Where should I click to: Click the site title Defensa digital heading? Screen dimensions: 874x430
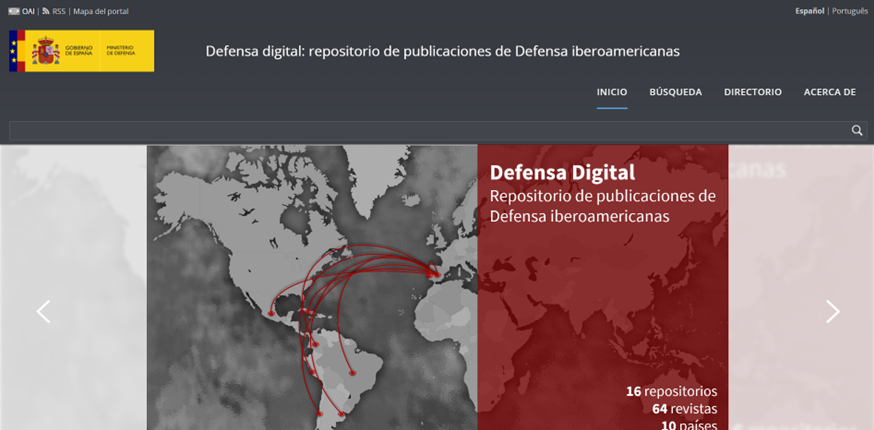(x=442, y=51)
